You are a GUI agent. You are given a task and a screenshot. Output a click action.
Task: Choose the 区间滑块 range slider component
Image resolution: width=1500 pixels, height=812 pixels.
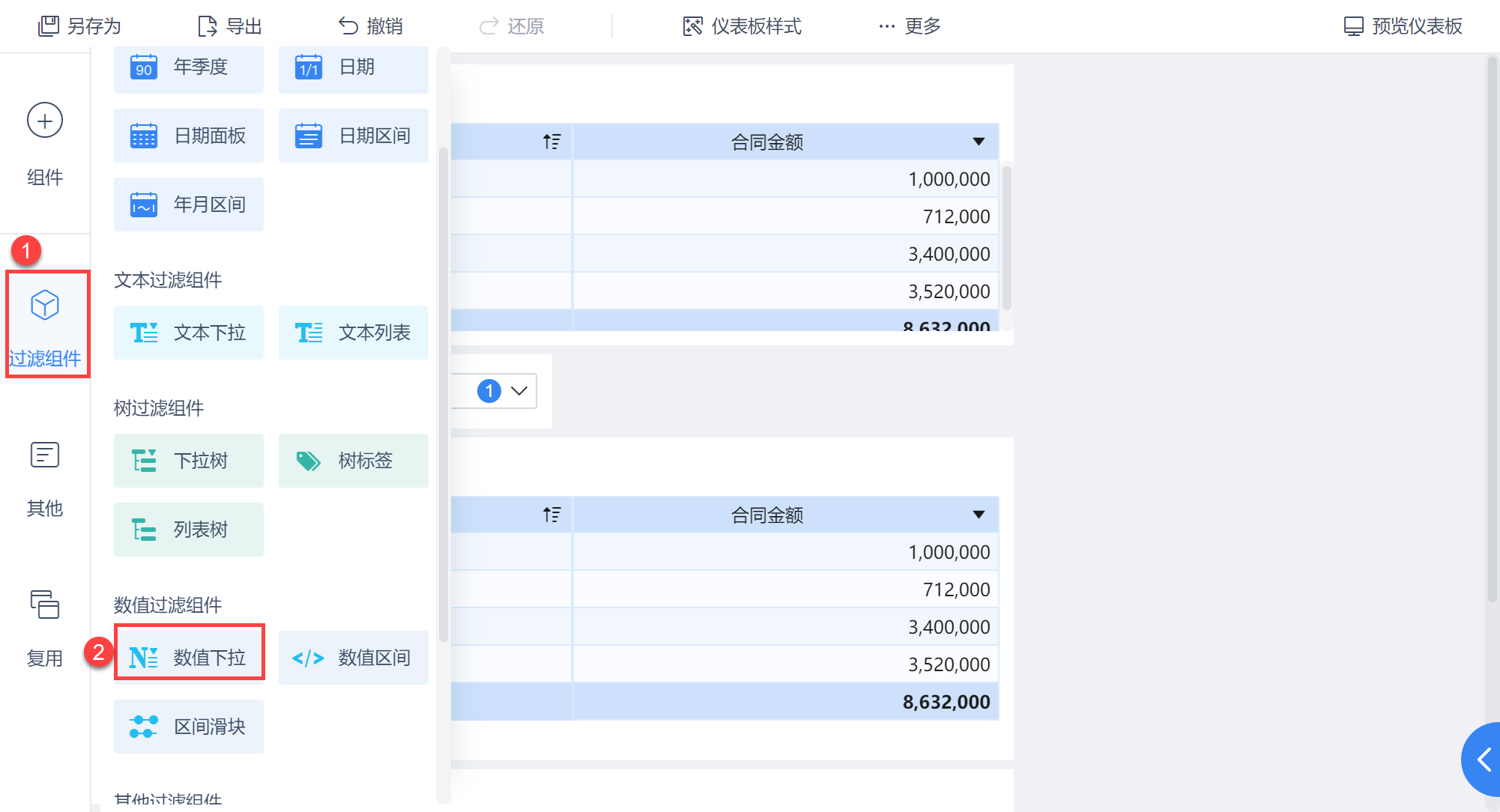(188, 726)
